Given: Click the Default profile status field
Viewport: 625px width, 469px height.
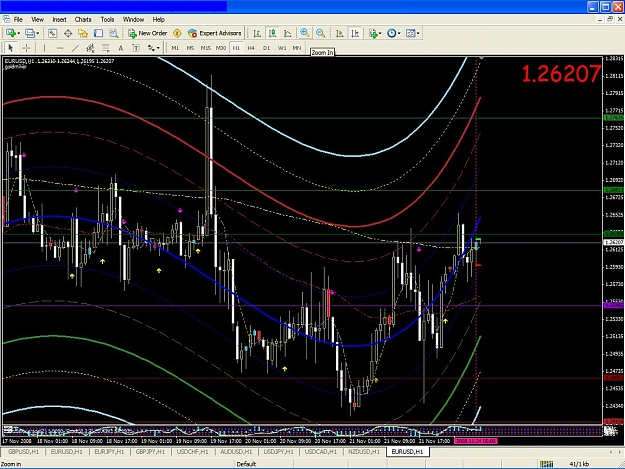Looking at the screenshot, I should pos(246,464).
